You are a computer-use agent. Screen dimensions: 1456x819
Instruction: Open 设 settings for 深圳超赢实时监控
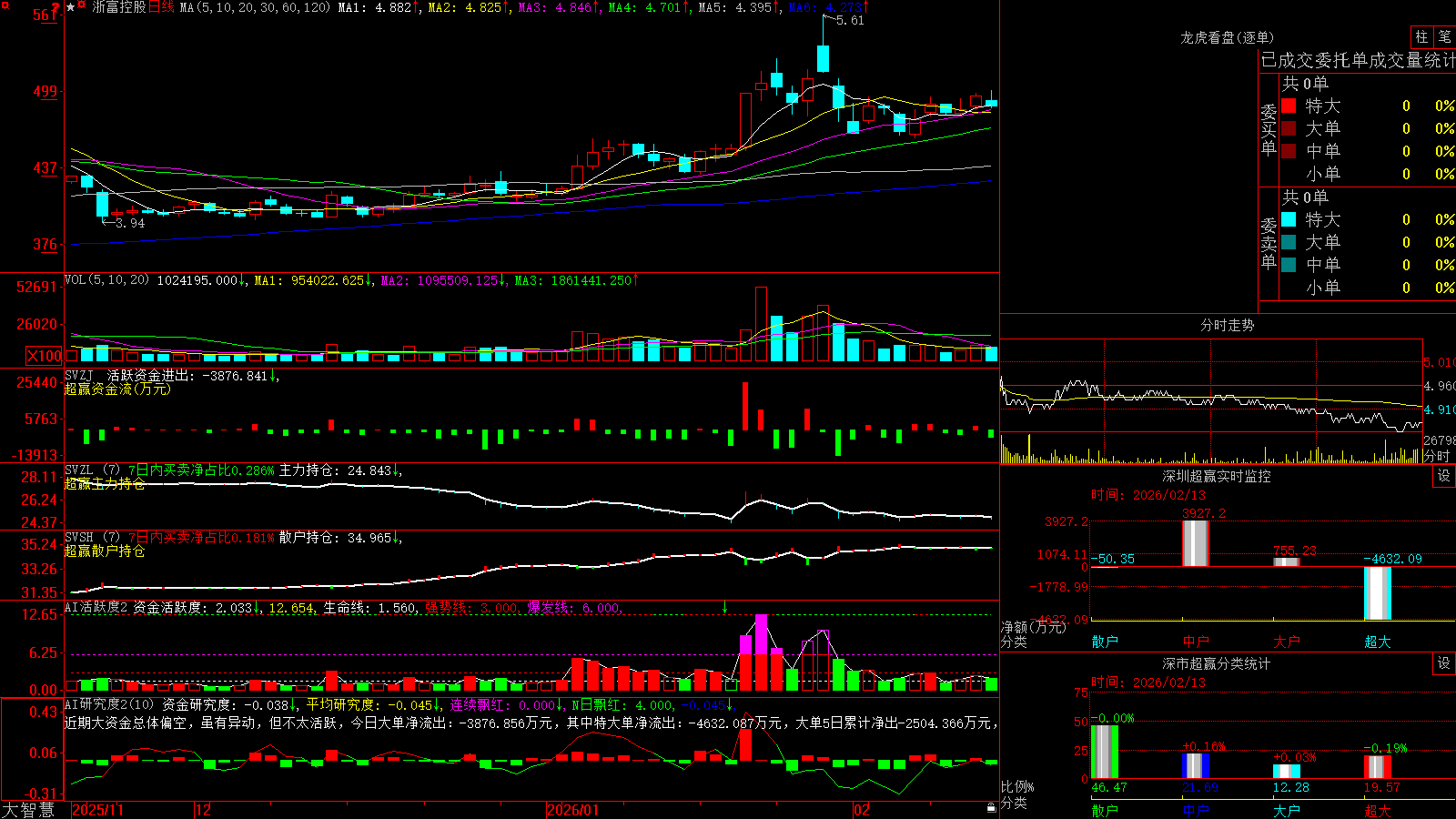coord(1444,476)
